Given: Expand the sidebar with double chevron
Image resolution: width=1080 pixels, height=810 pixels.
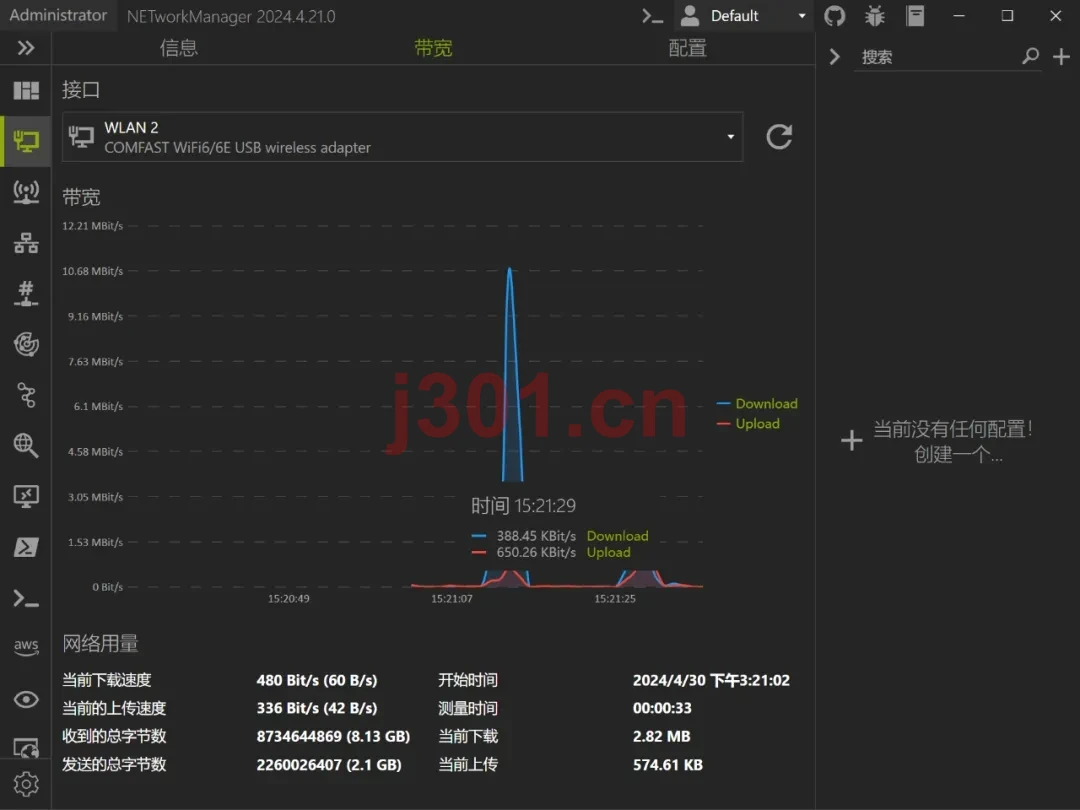Looking at the screenshot, I should click(x=25, y=48).
